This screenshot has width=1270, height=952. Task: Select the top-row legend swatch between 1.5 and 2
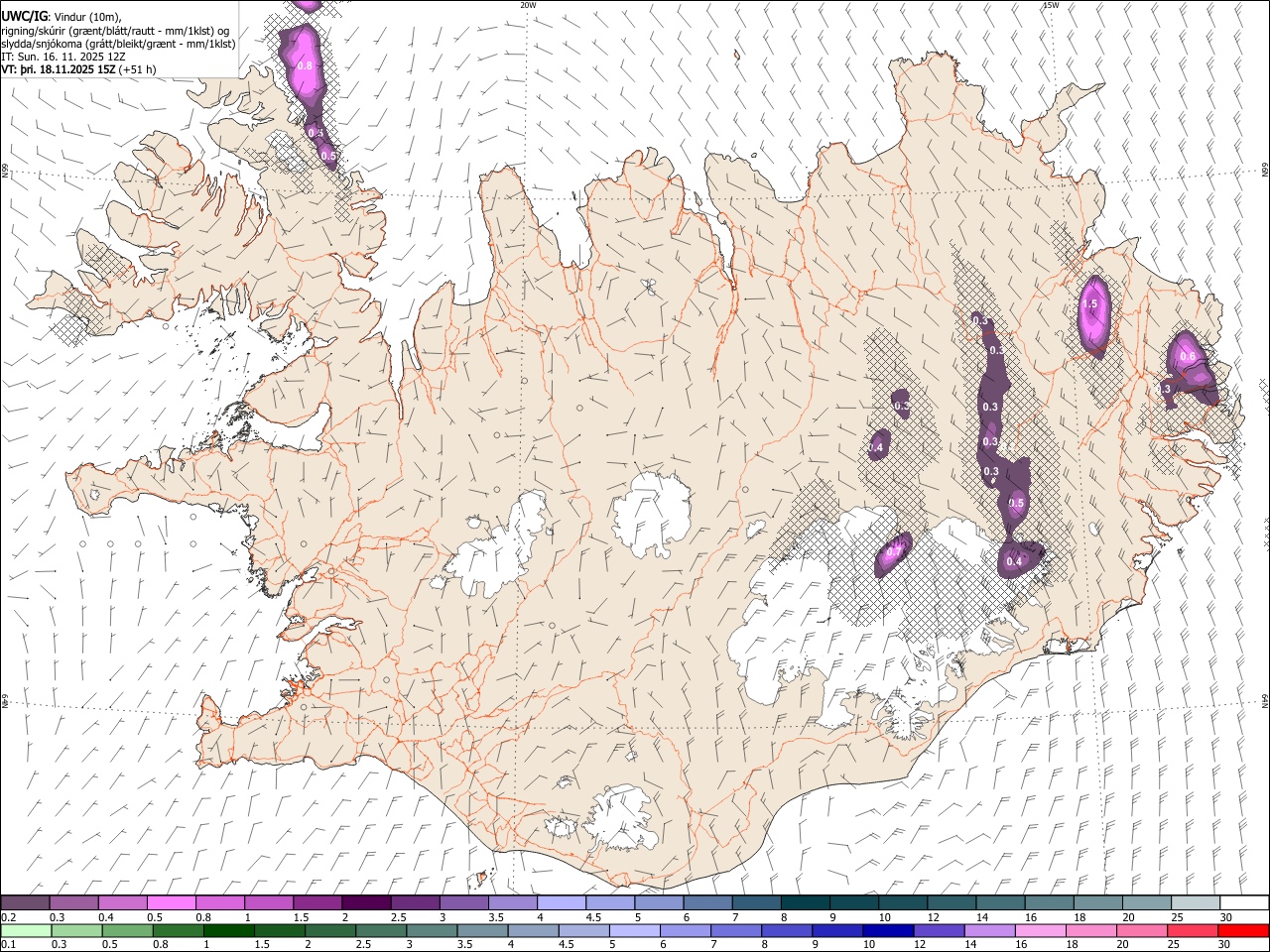pos(317,902)
